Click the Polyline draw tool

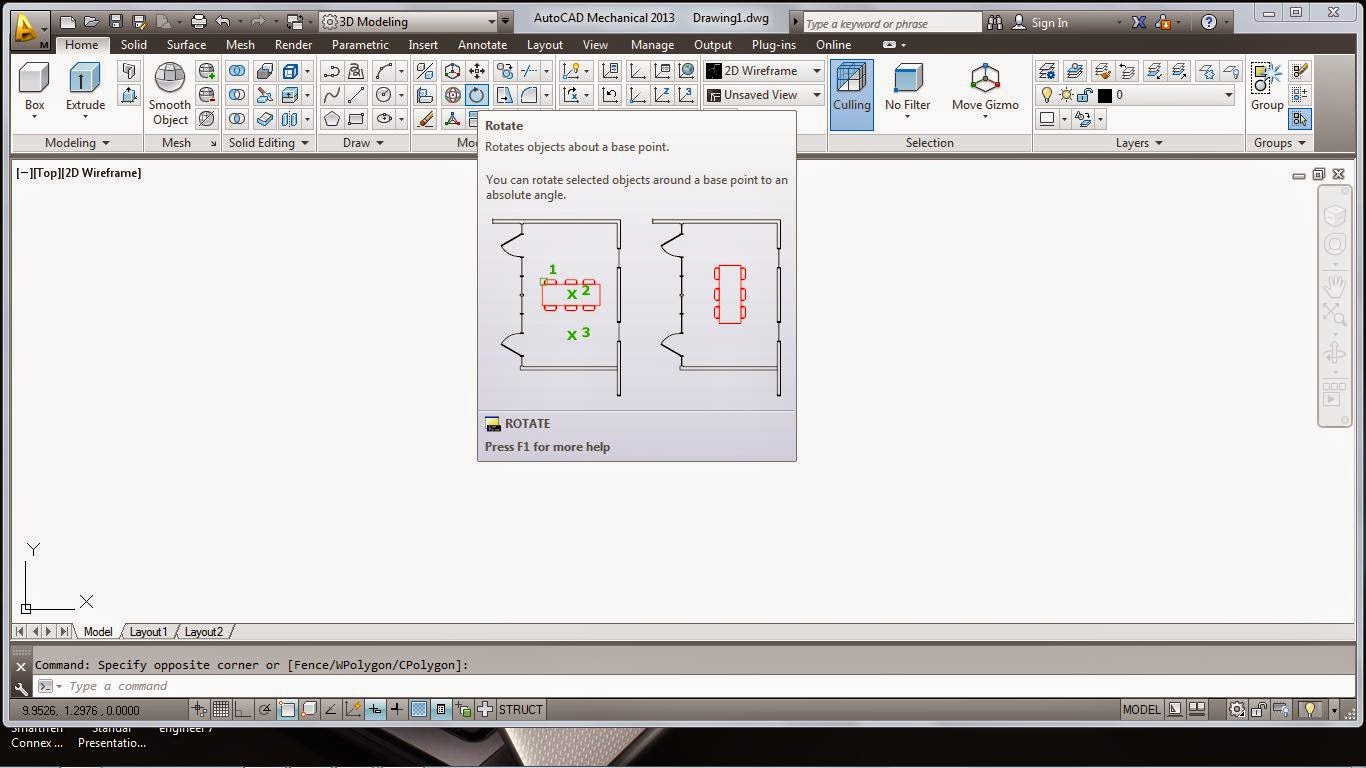pyautogui.click(x=331, y=71)
